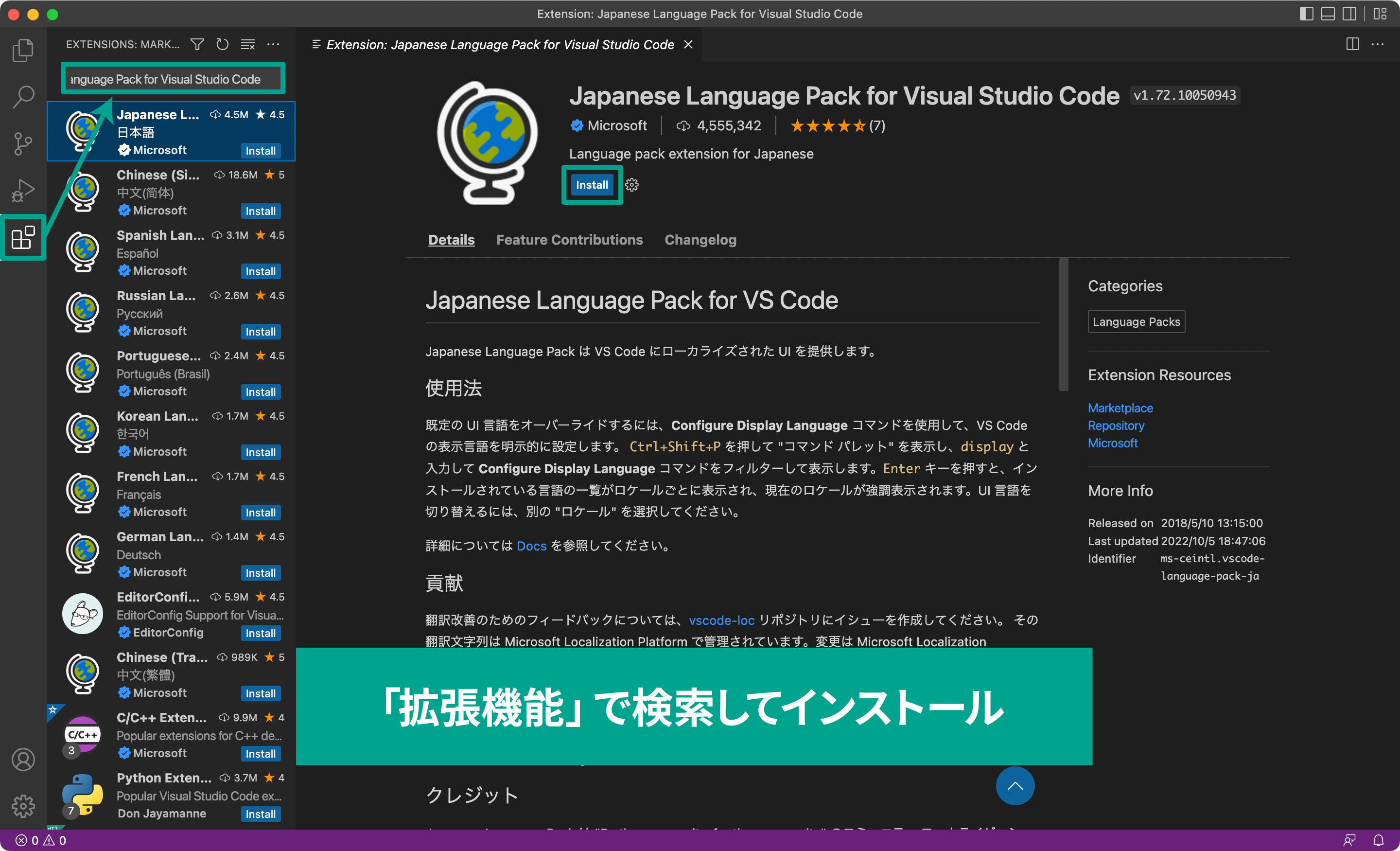Install the Portuguese Language Pack from list
The width and height of the screenshot is (1400, 851).
click(x=260, y=391)
